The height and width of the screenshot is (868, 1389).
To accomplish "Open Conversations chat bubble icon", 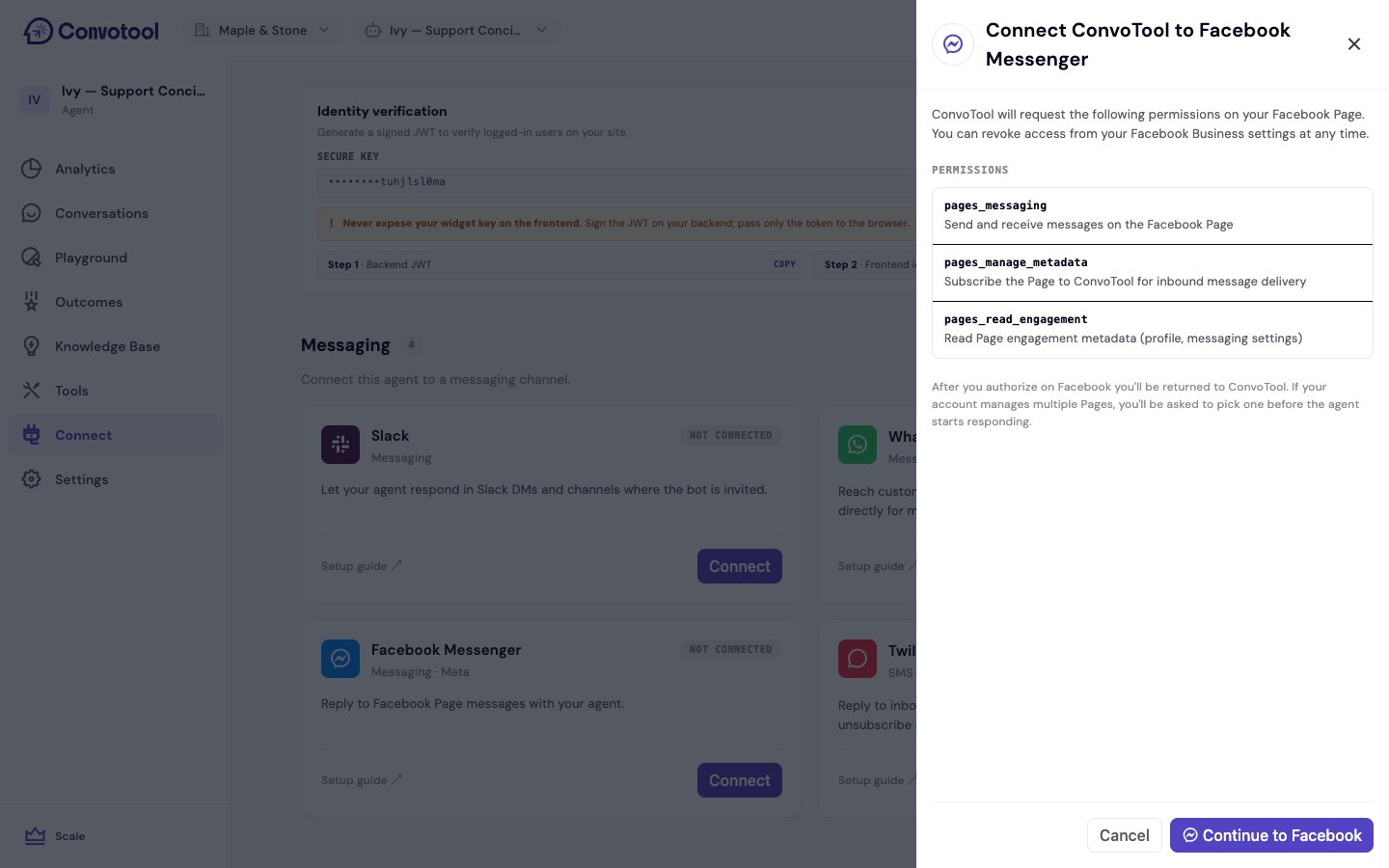I will pos(32,213).
